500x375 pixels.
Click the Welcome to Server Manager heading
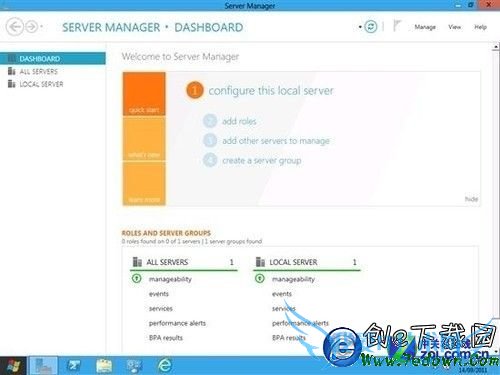coord(180,57)
